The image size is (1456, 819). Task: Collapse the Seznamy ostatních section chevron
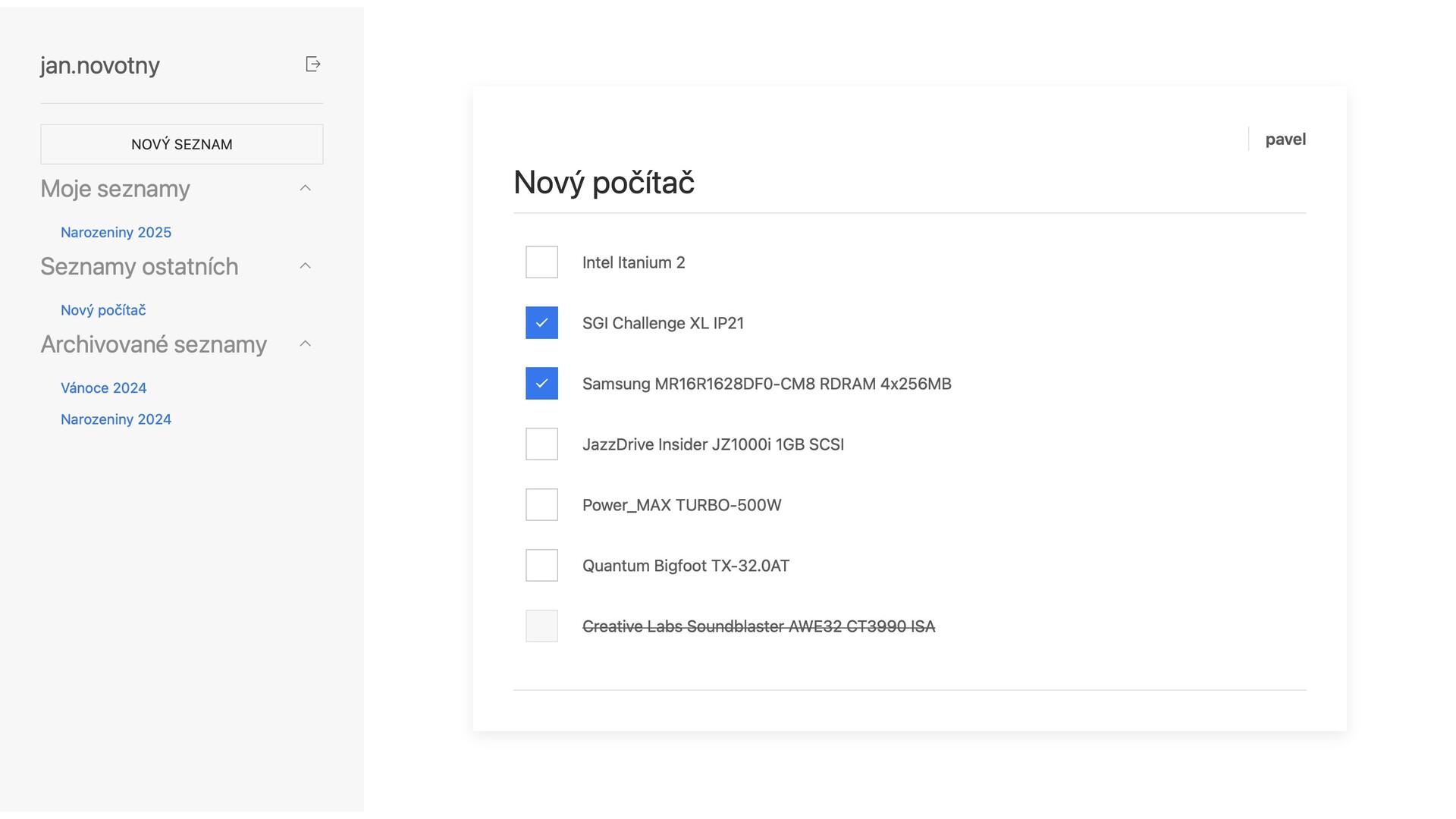pyautogui.click(x=306, y=266)
